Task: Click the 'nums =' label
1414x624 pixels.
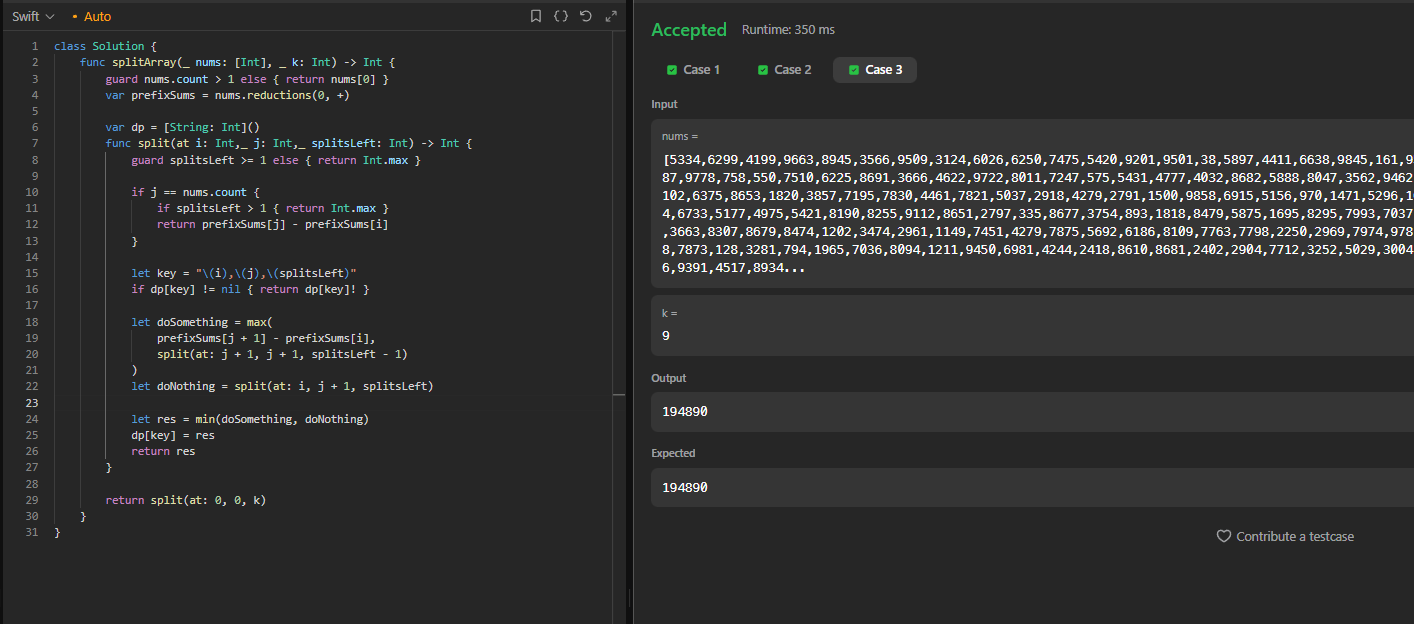Action: (x=680, y=136)
